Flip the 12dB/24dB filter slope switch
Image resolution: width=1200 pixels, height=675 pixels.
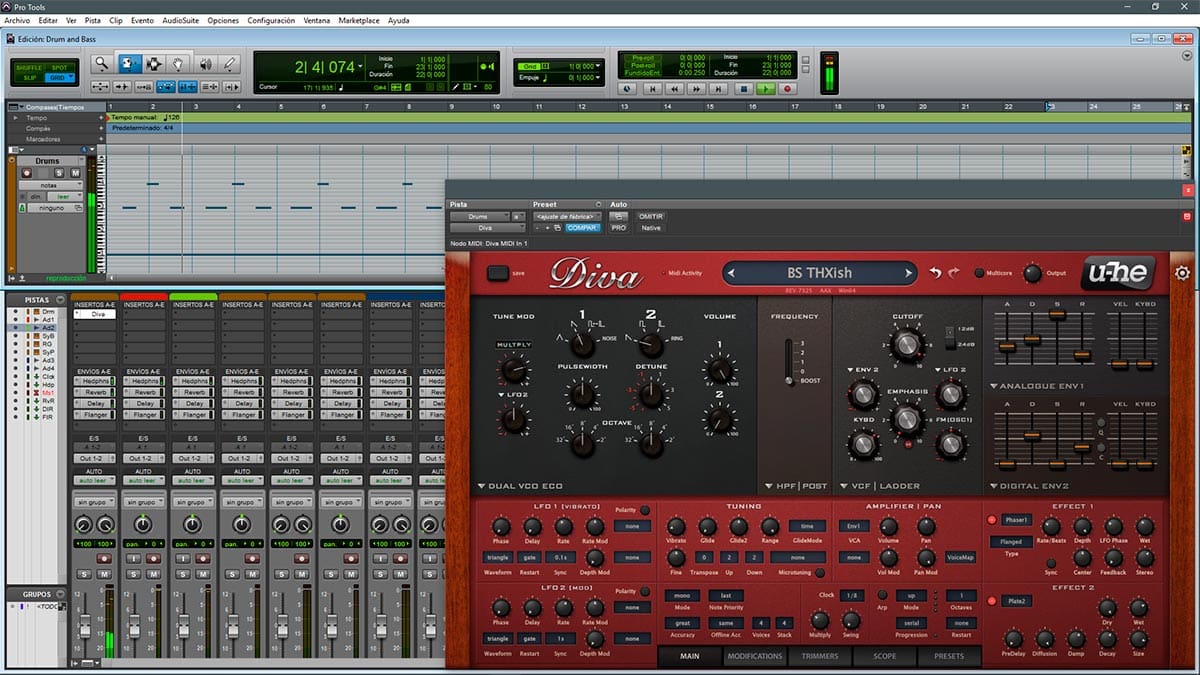coord(950,336)
